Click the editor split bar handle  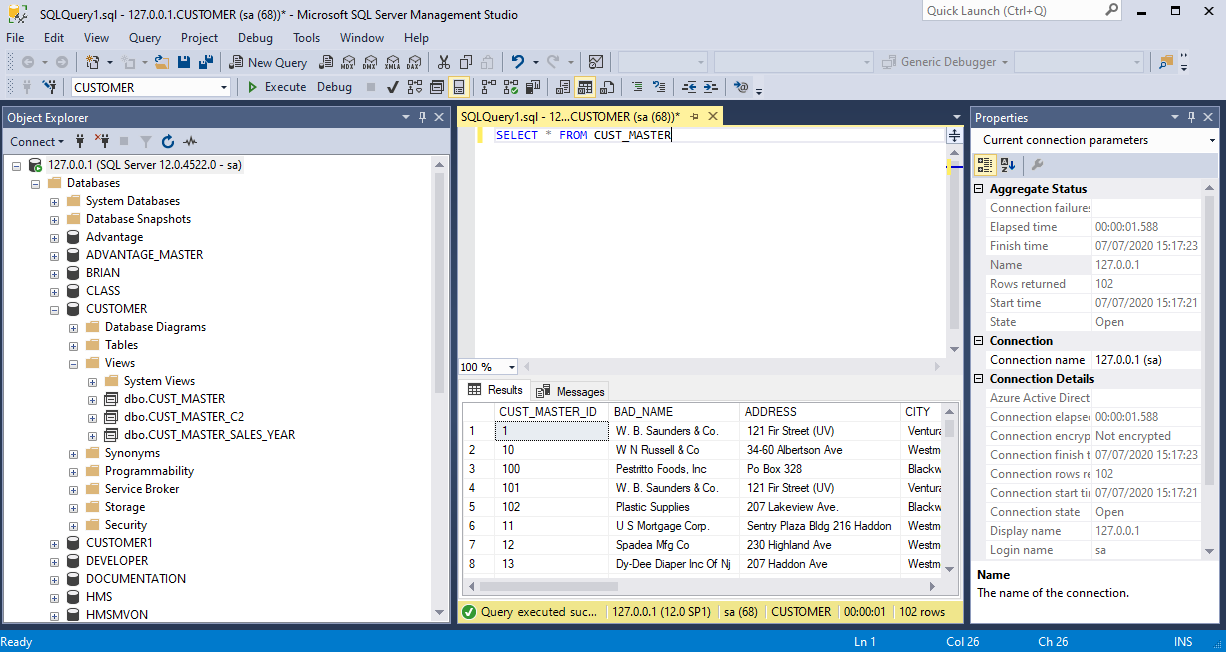pos(954,135)
